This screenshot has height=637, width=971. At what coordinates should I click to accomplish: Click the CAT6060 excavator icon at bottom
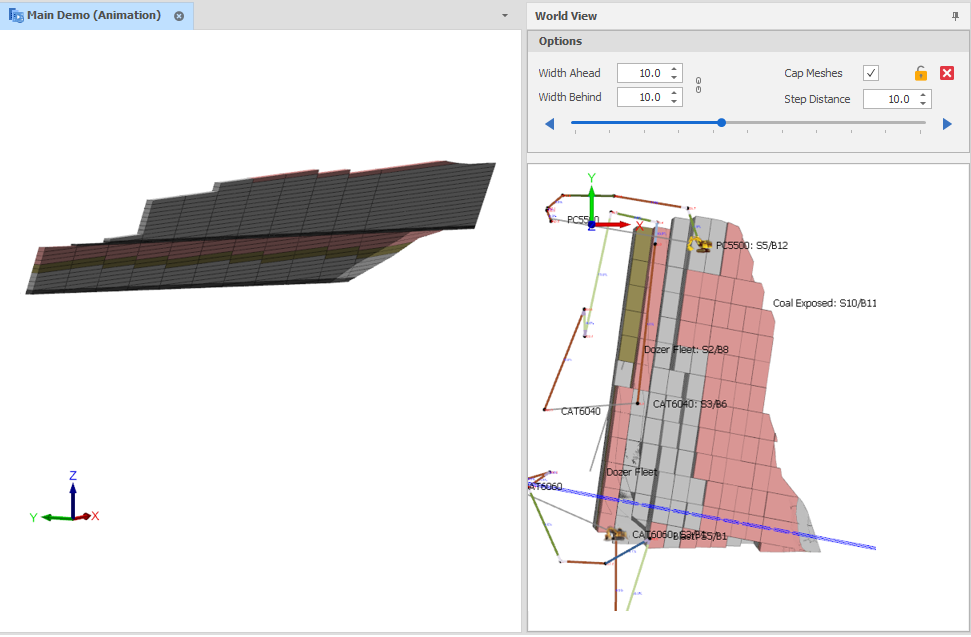click(615, 535)
